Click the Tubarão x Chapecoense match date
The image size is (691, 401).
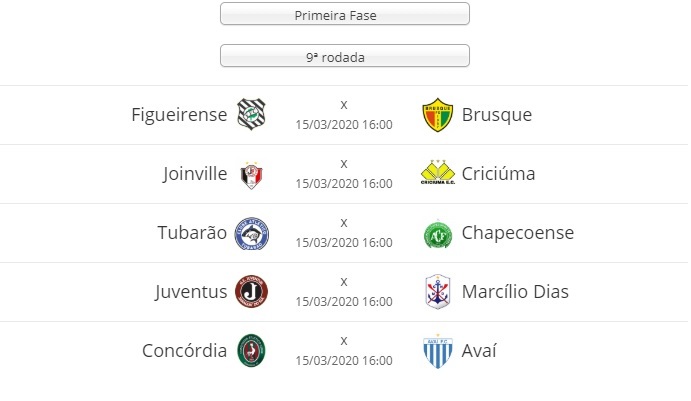tap(327, 243)
